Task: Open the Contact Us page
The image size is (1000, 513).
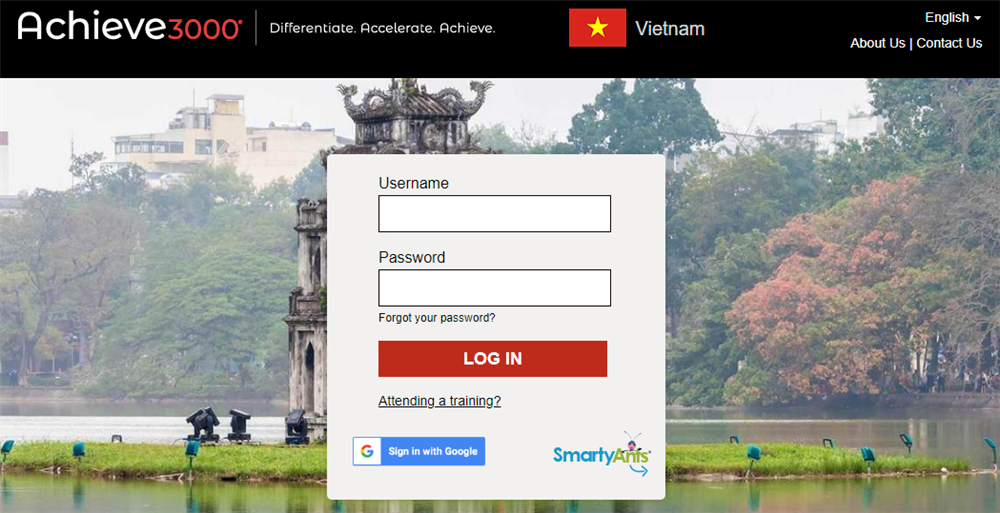Action: 949,43
